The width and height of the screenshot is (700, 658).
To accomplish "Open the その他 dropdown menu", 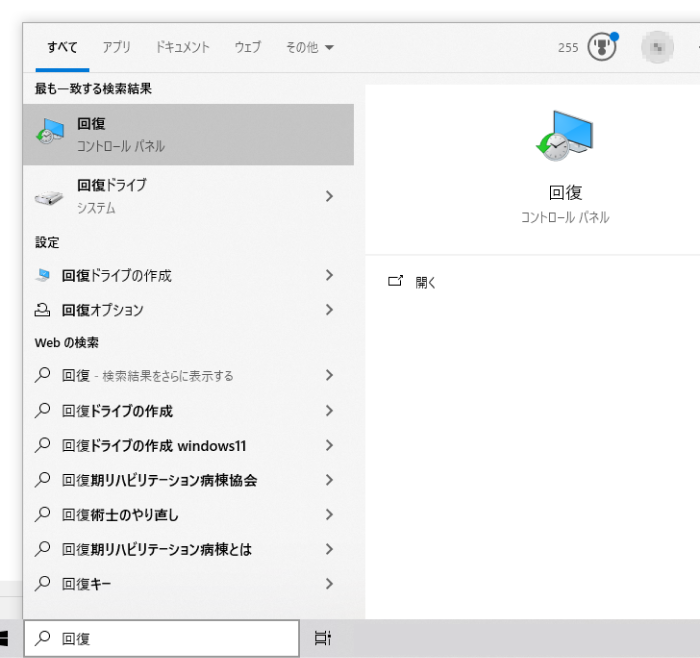I will click(x=309, y=47).
